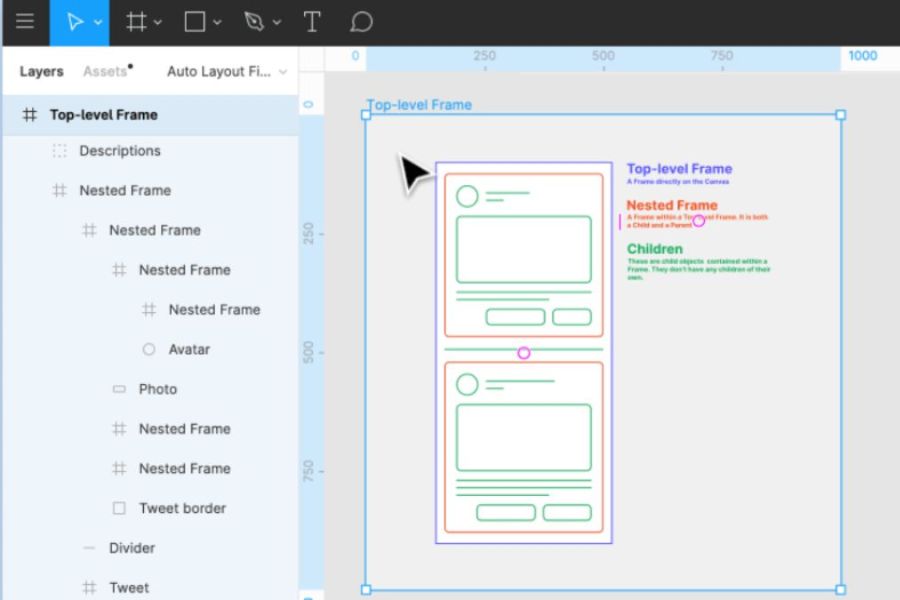Select the Move tool arrow
This screenshot has height=600, width=900.
[x=74, y=22]
